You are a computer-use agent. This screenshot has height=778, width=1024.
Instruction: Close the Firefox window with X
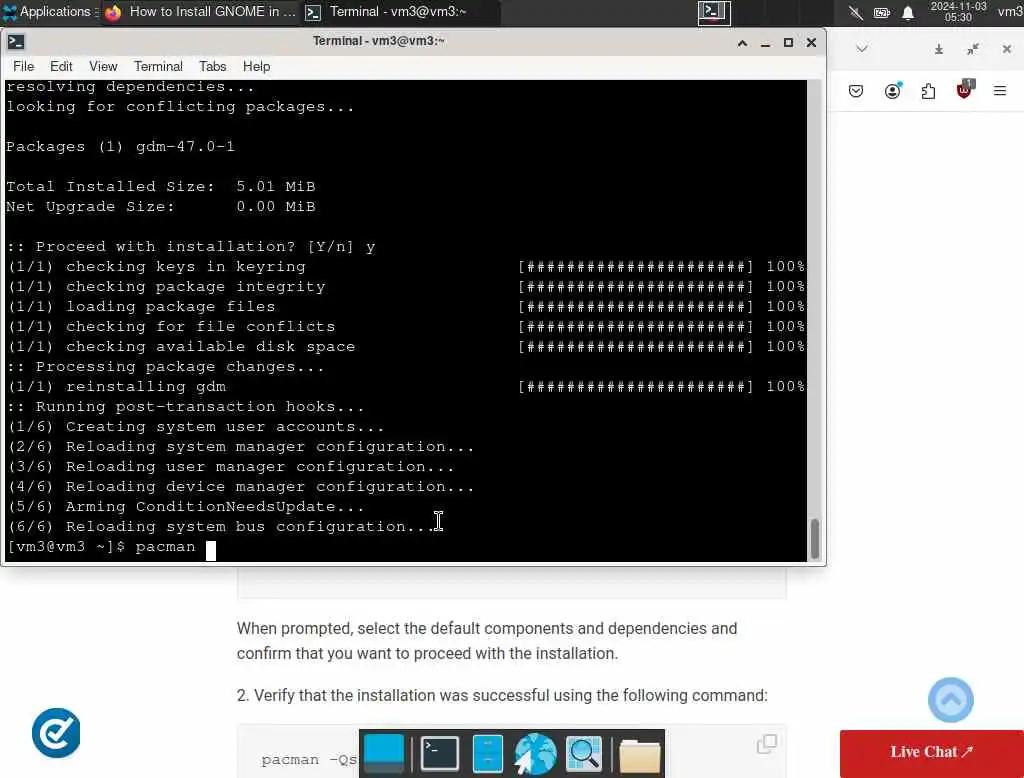[1006, 49]
